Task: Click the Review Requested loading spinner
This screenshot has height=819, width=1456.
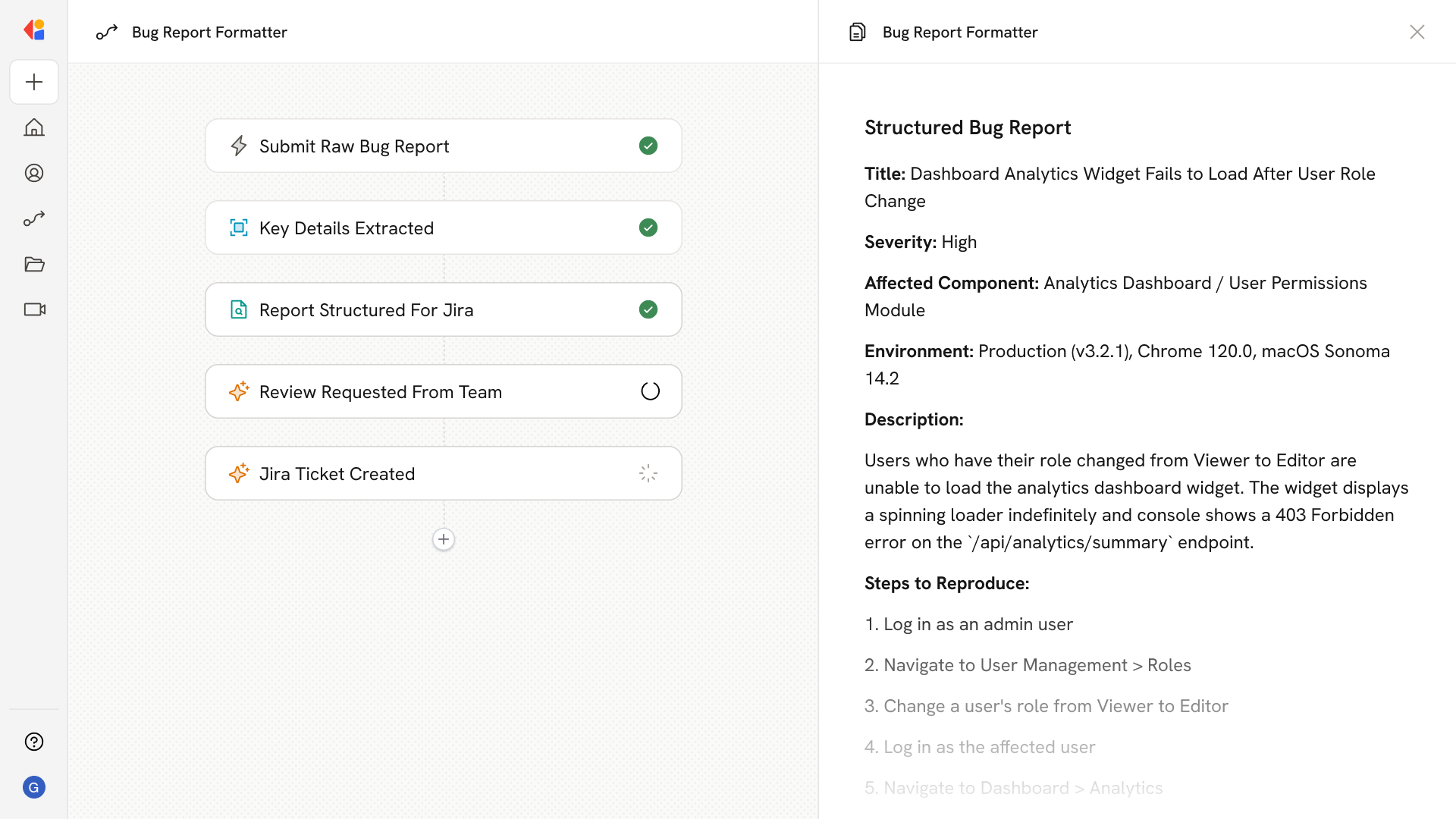Action: click(x=650, y=391)
